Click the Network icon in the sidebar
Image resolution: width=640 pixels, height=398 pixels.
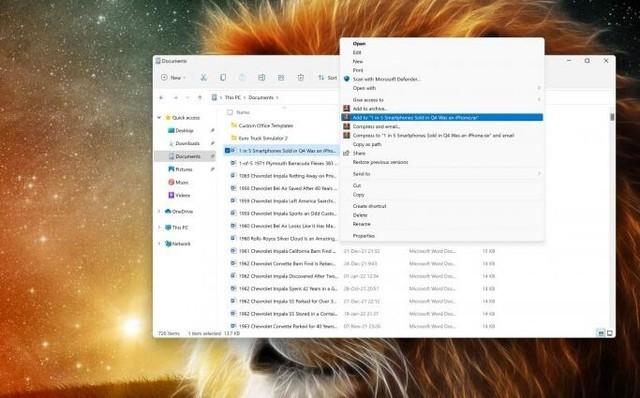168,244
